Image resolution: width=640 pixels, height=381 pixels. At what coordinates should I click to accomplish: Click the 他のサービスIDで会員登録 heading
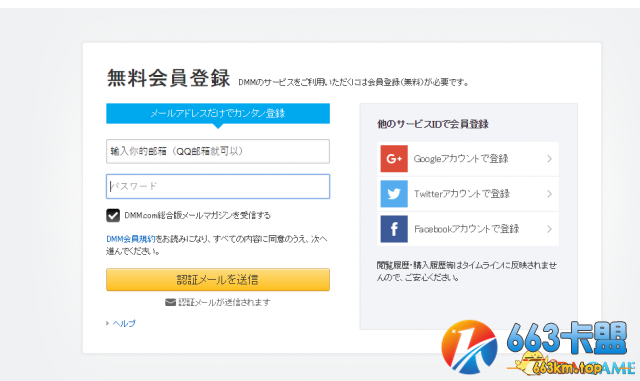pos(433,124)
